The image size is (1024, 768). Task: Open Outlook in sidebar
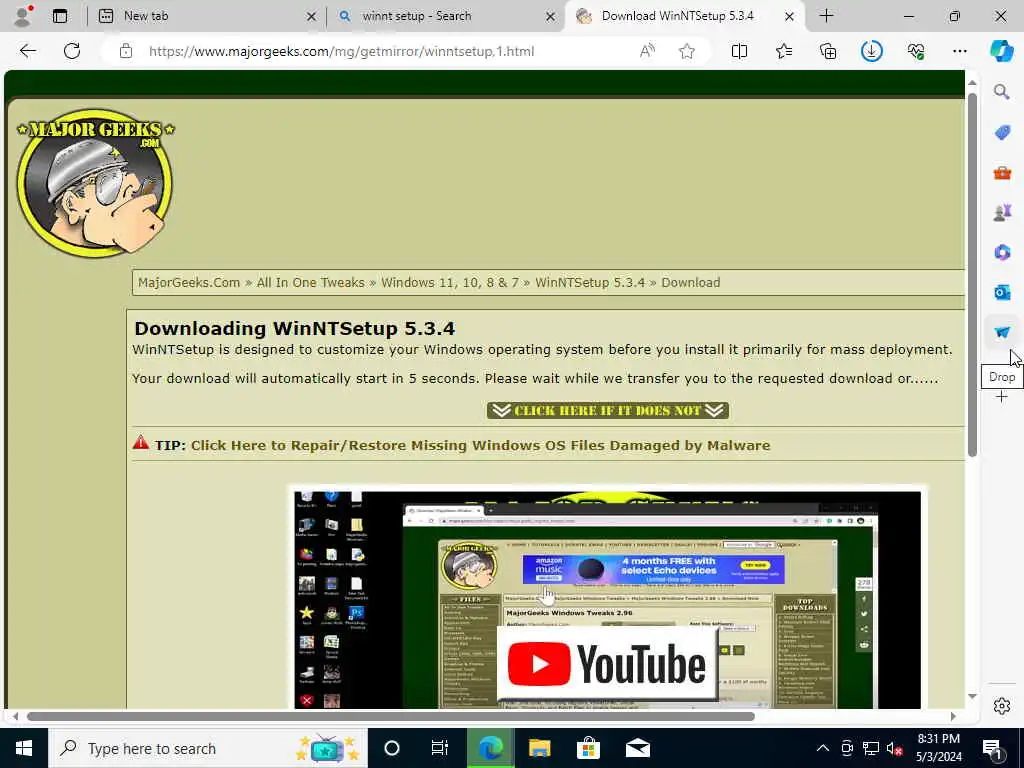coord(1002,293)
